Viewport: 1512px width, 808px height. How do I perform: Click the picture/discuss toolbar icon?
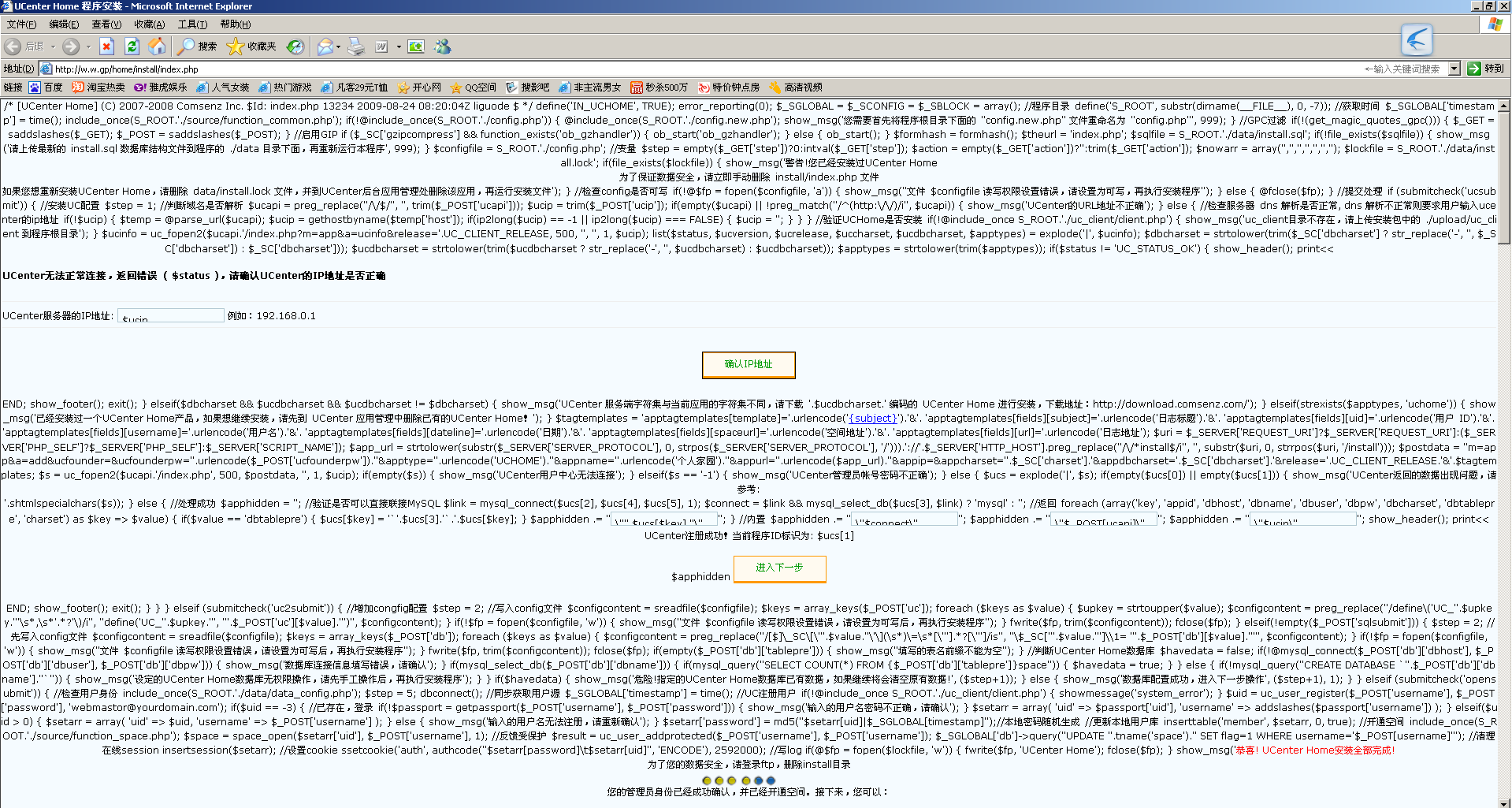click(x=416, y=47)
